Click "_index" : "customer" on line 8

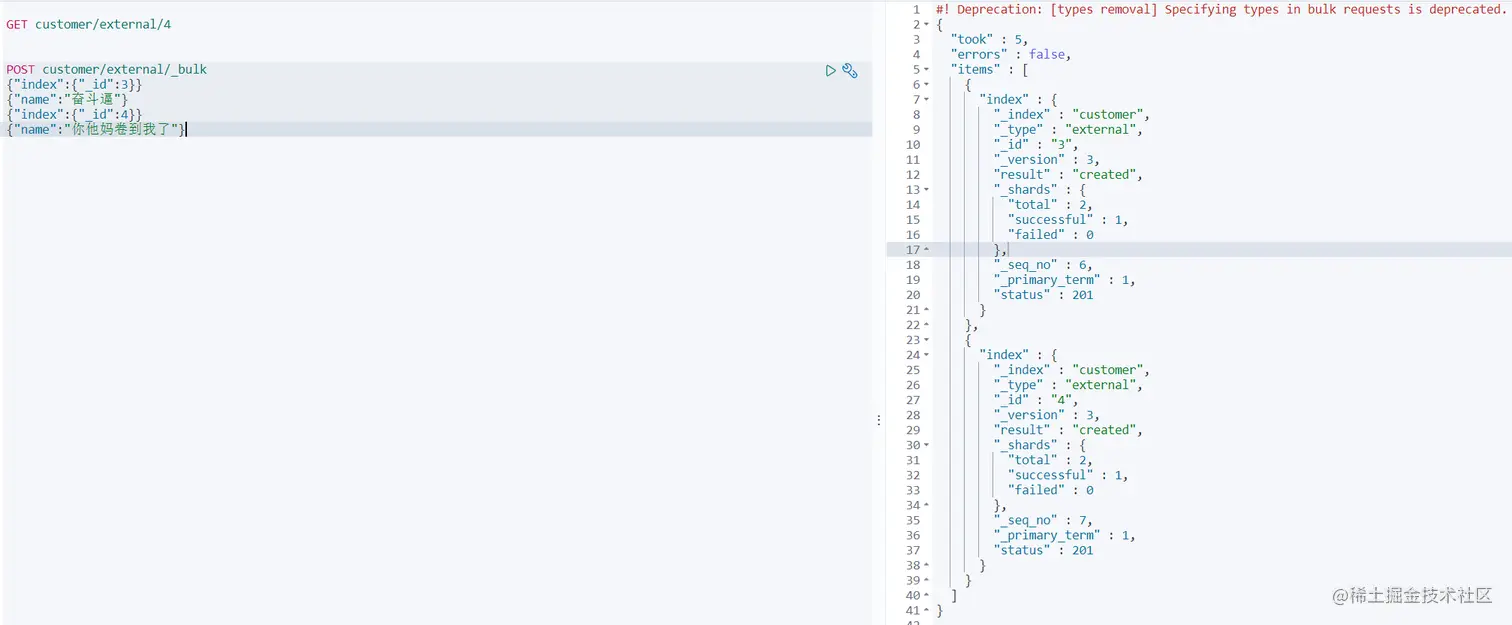point(1072,114)
